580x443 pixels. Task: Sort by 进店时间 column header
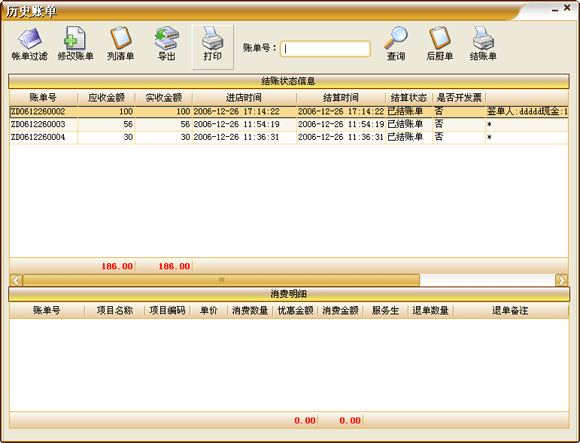pyautogui.click(x=244, y=98)
